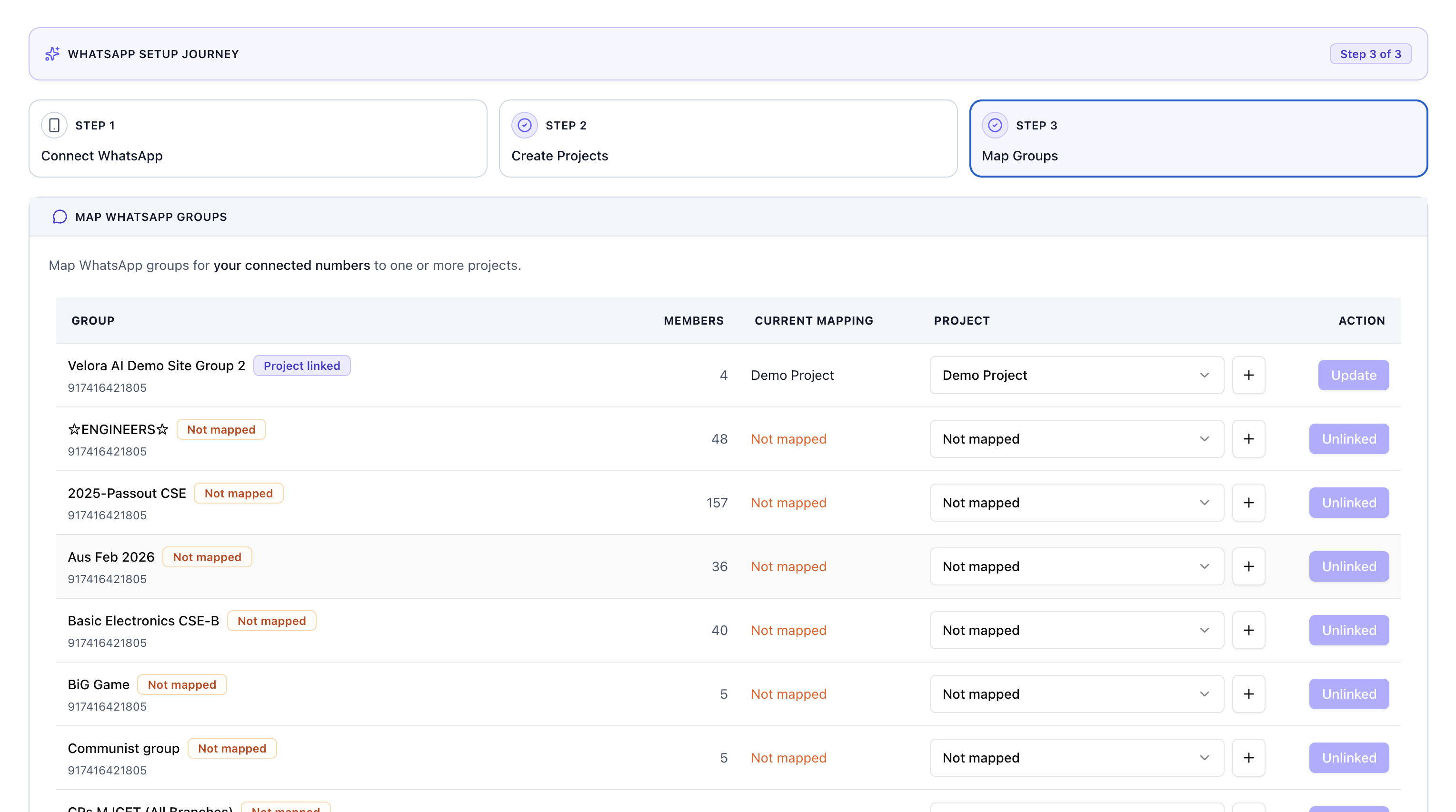1456x812 pixels.
Task: Go to Step 1 Connect WhatsApp
Action: [258, 139]
